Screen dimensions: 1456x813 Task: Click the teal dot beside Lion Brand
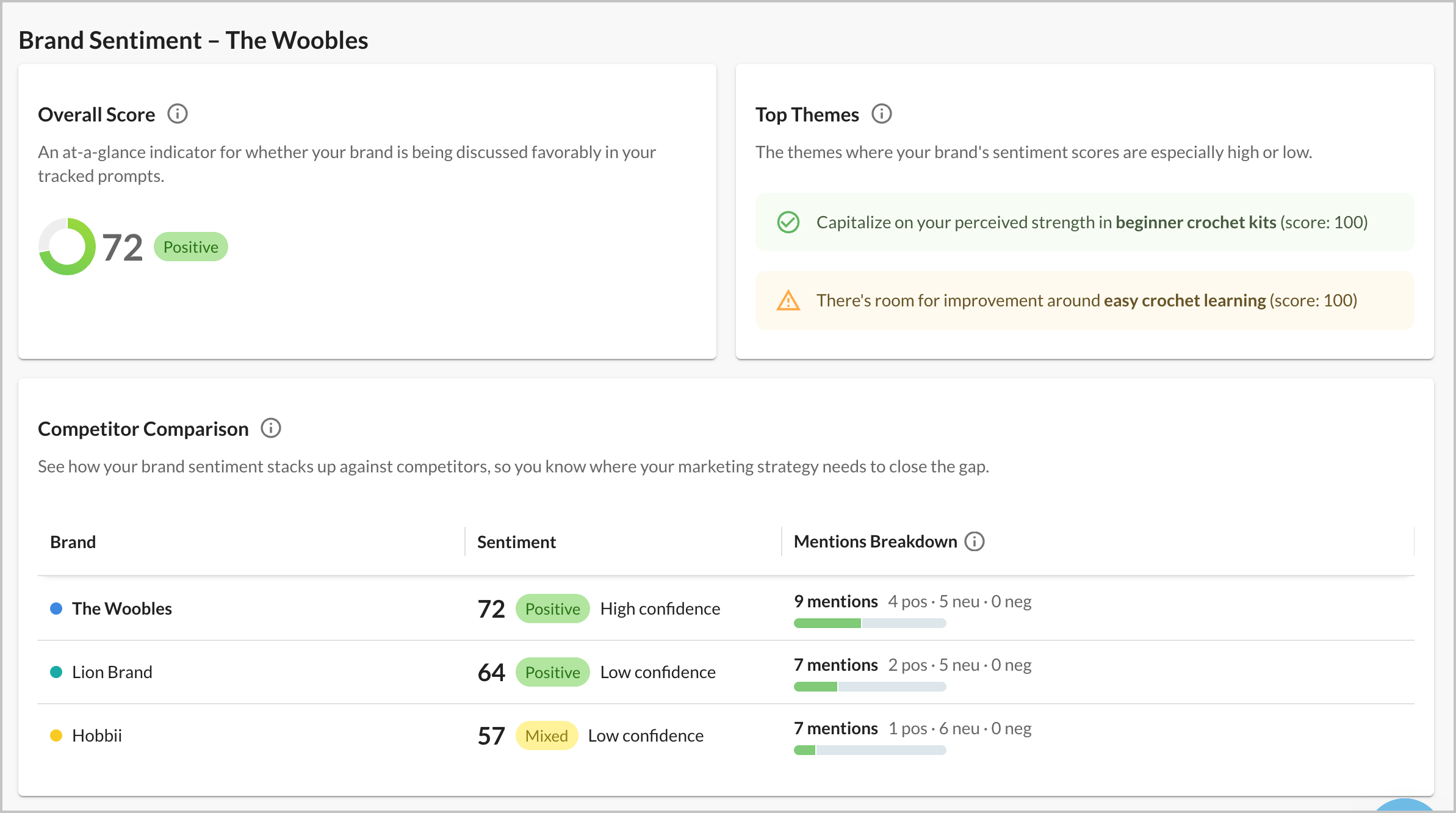(x=56, y=672)
